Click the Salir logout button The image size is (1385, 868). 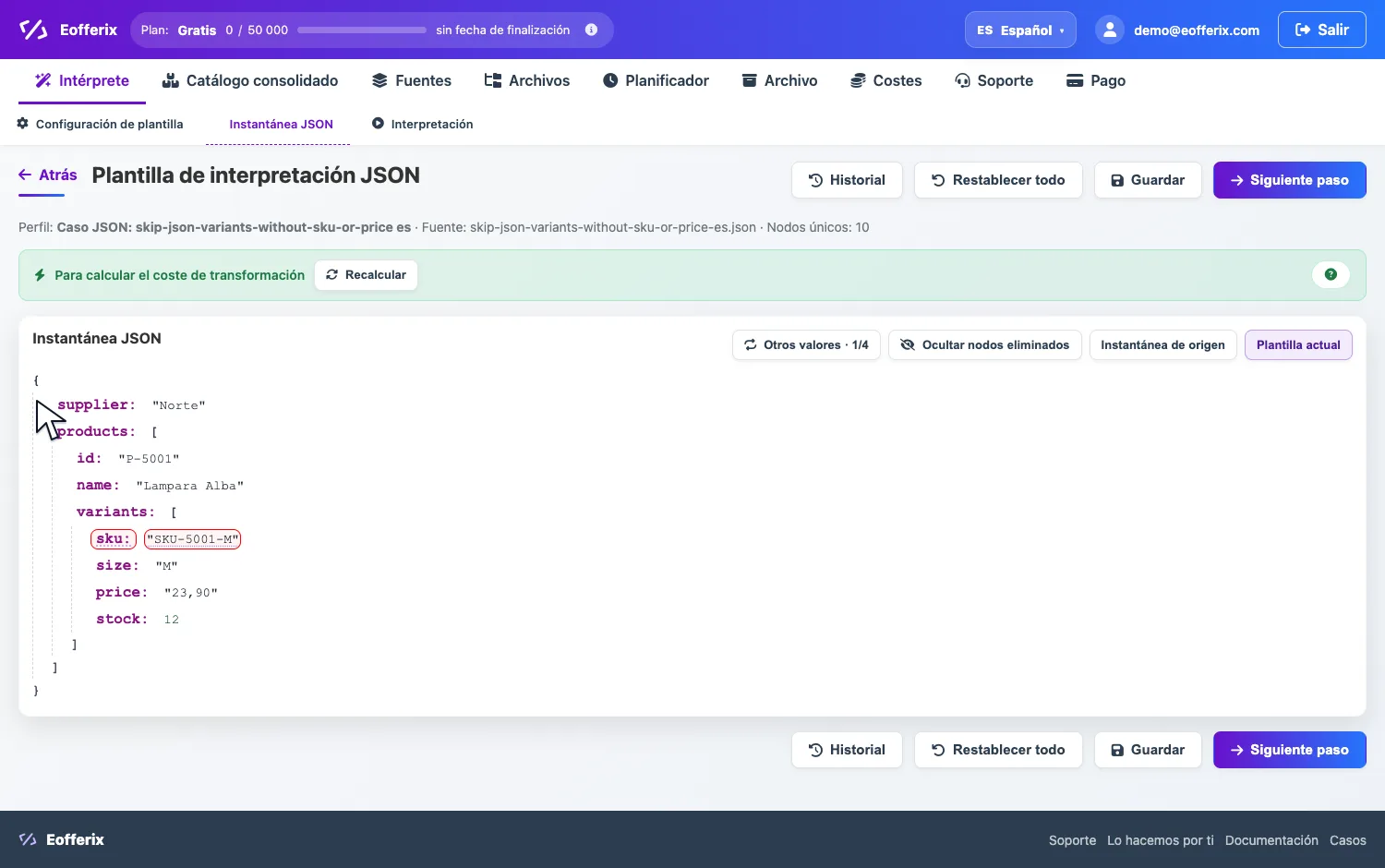coord(1321,30)
